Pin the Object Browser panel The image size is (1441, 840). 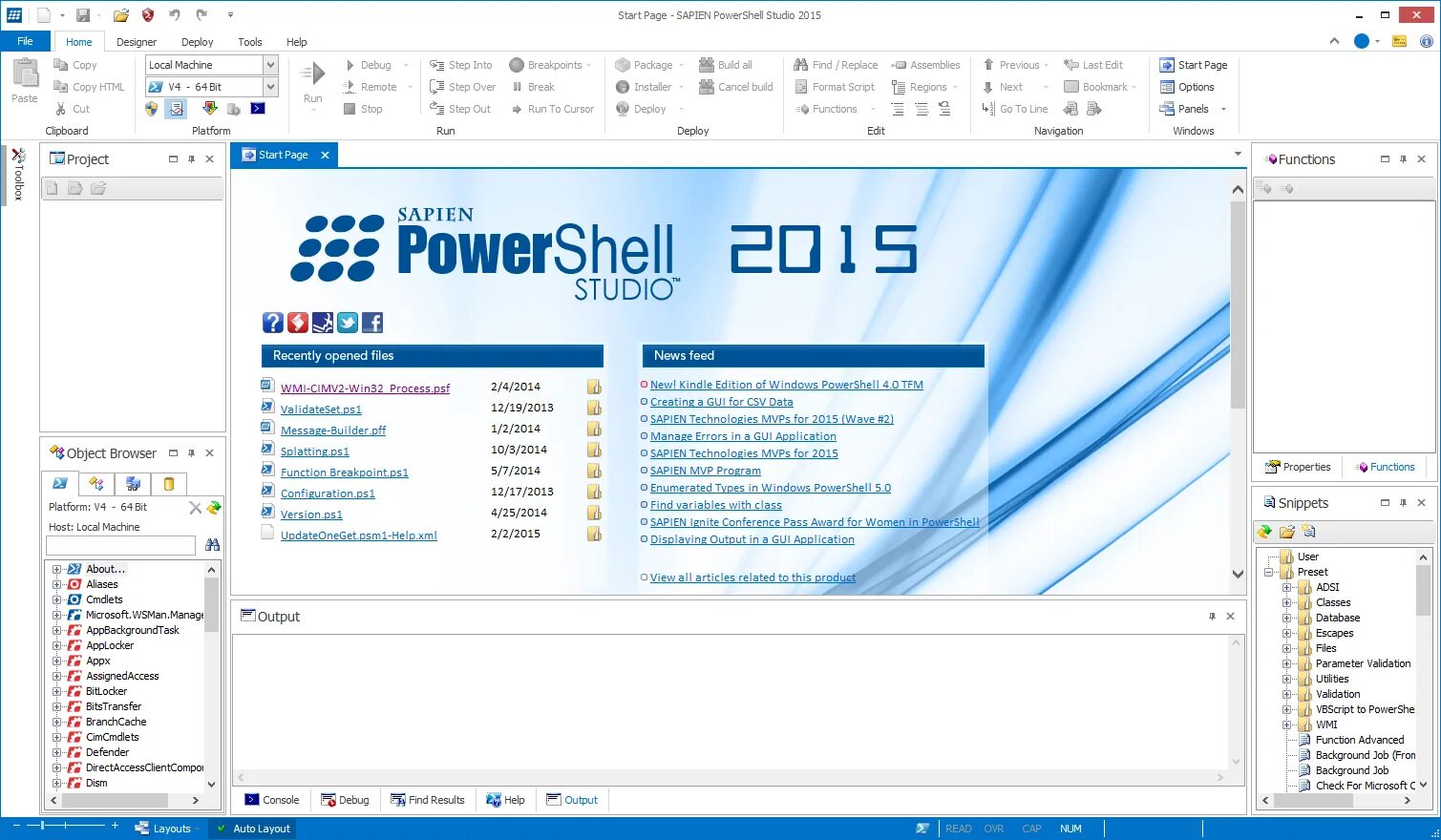(191, 453)
